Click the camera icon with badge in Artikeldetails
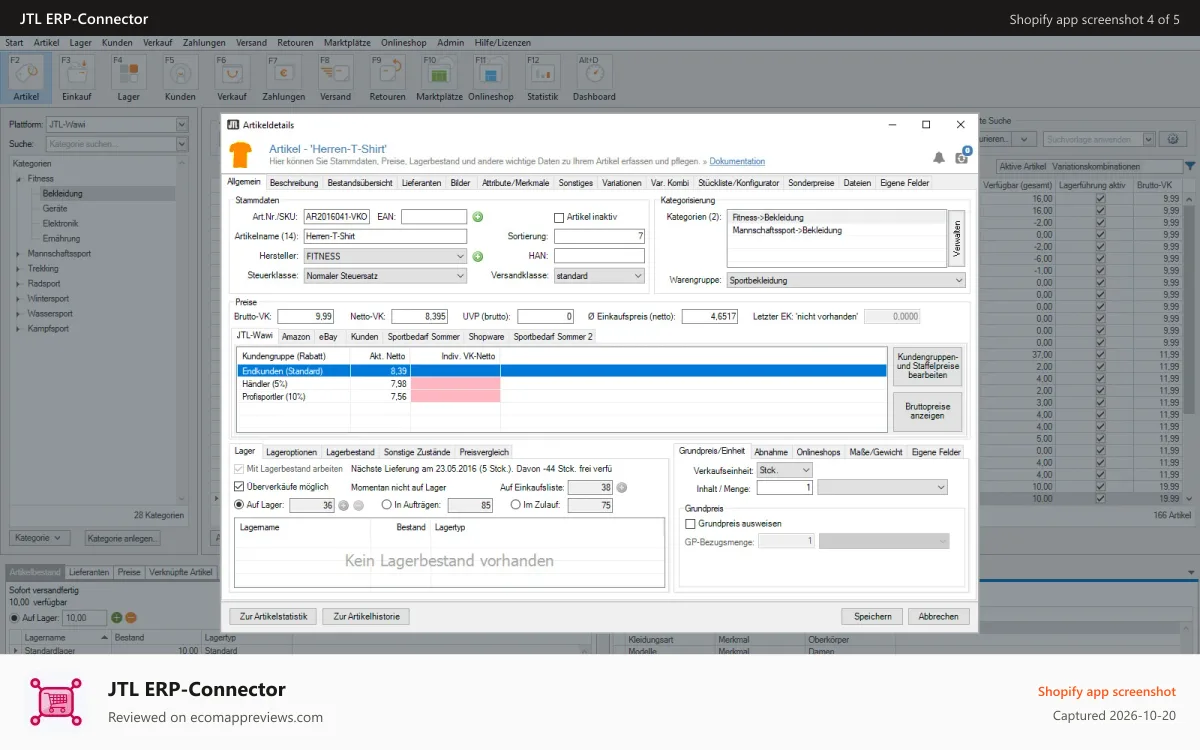Image resolution: width=1200 pixels, height=750 pixels. click(x=962, y=156)
